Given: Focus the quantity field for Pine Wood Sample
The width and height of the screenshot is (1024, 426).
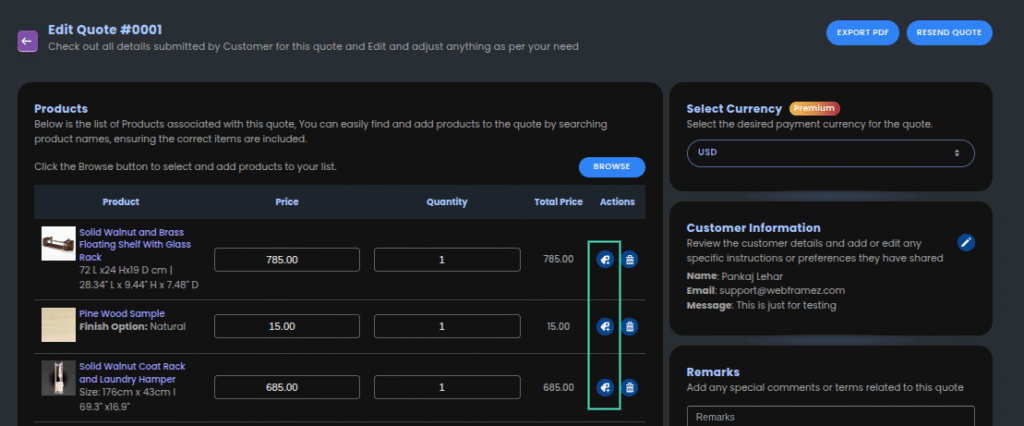Looking at the screenshot, I should (447, 326).
